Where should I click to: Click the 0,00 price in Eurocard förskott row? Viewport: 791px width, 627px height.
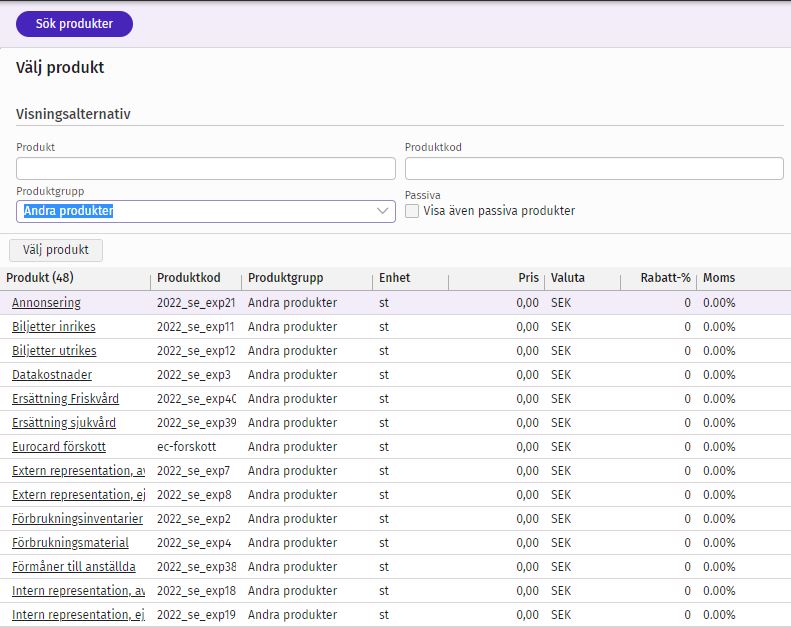(x=527, y=447)
